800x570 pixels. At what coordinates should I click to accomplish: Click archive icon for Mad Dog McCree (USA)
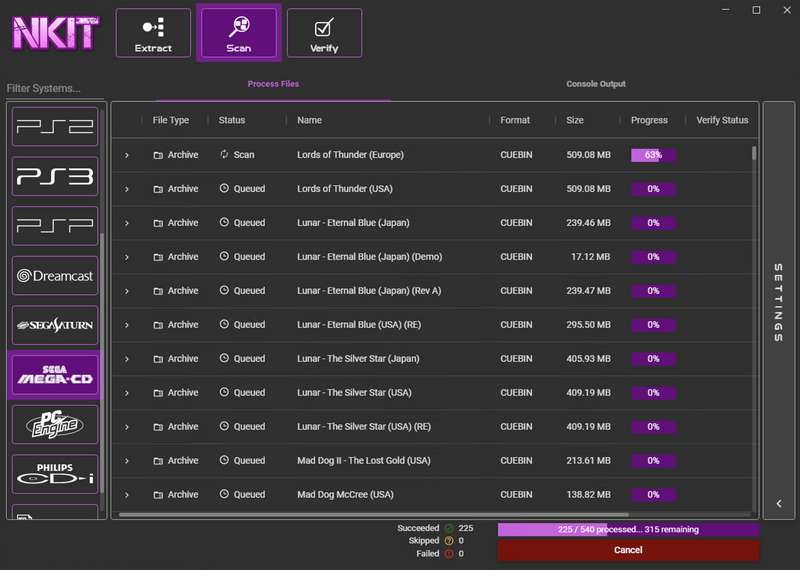point(158,494)
